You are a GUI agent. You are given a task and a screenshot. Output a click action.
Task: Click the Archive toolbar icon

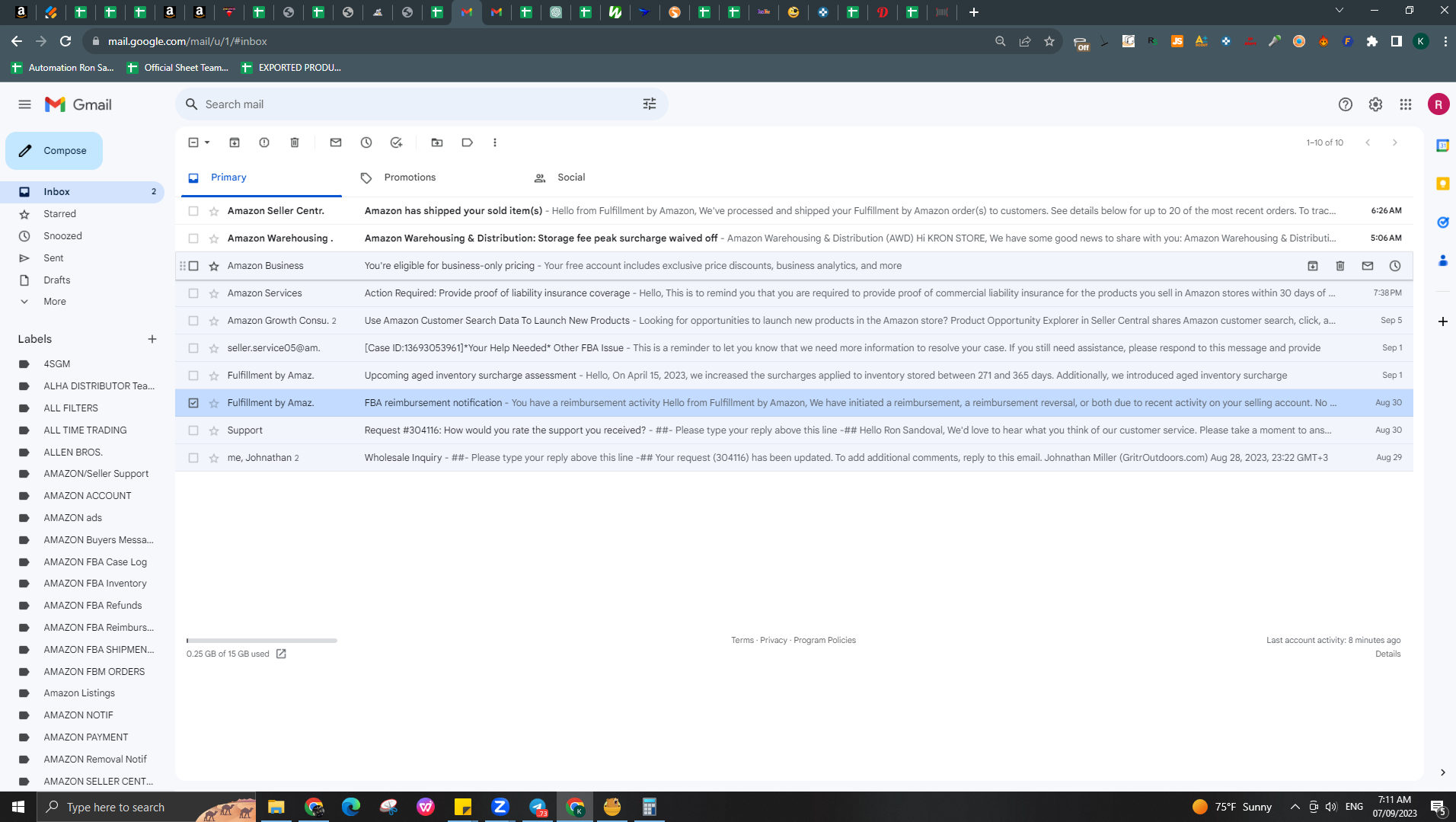(x=235, y=142)
